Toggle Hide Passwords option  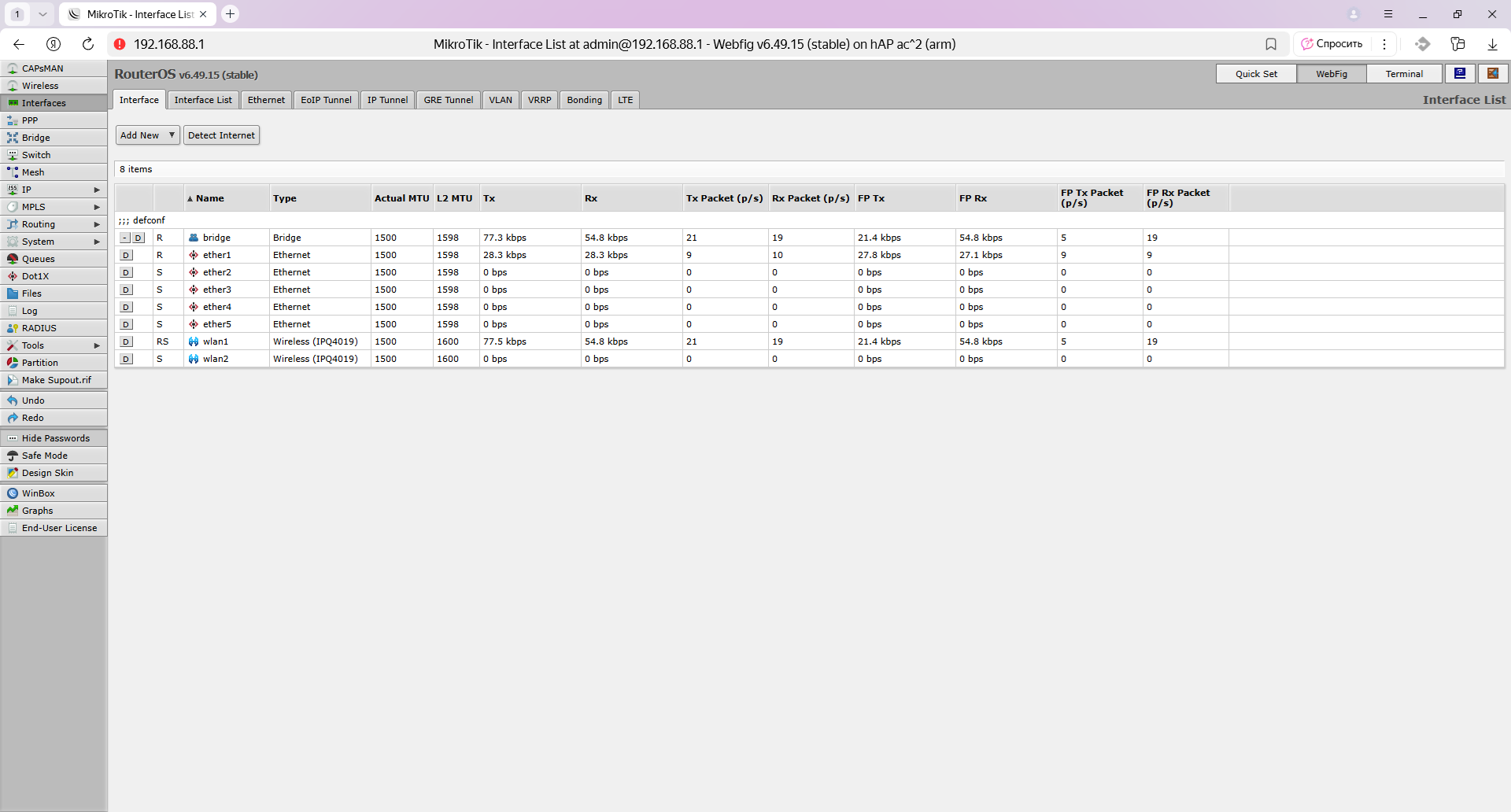click(54, 438)
